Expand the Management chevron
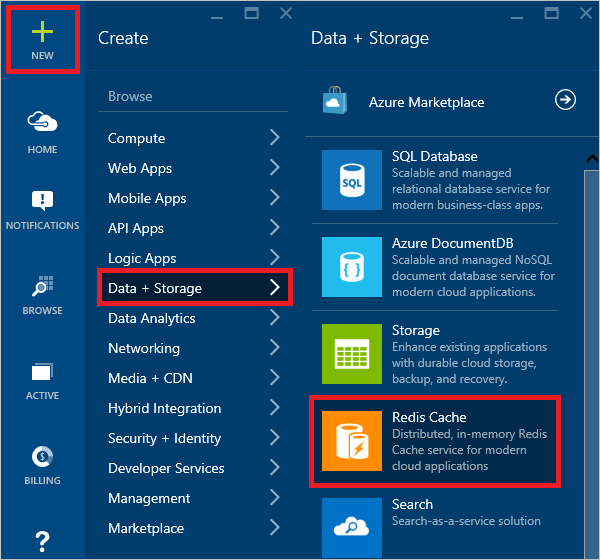This screenshot has width=600, height=560. pyautogui.click(x=275, y=498)
